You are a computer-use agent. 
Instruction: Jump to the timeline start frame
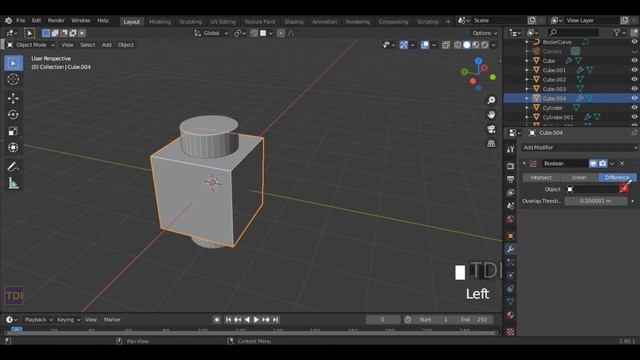click(228, 320)
